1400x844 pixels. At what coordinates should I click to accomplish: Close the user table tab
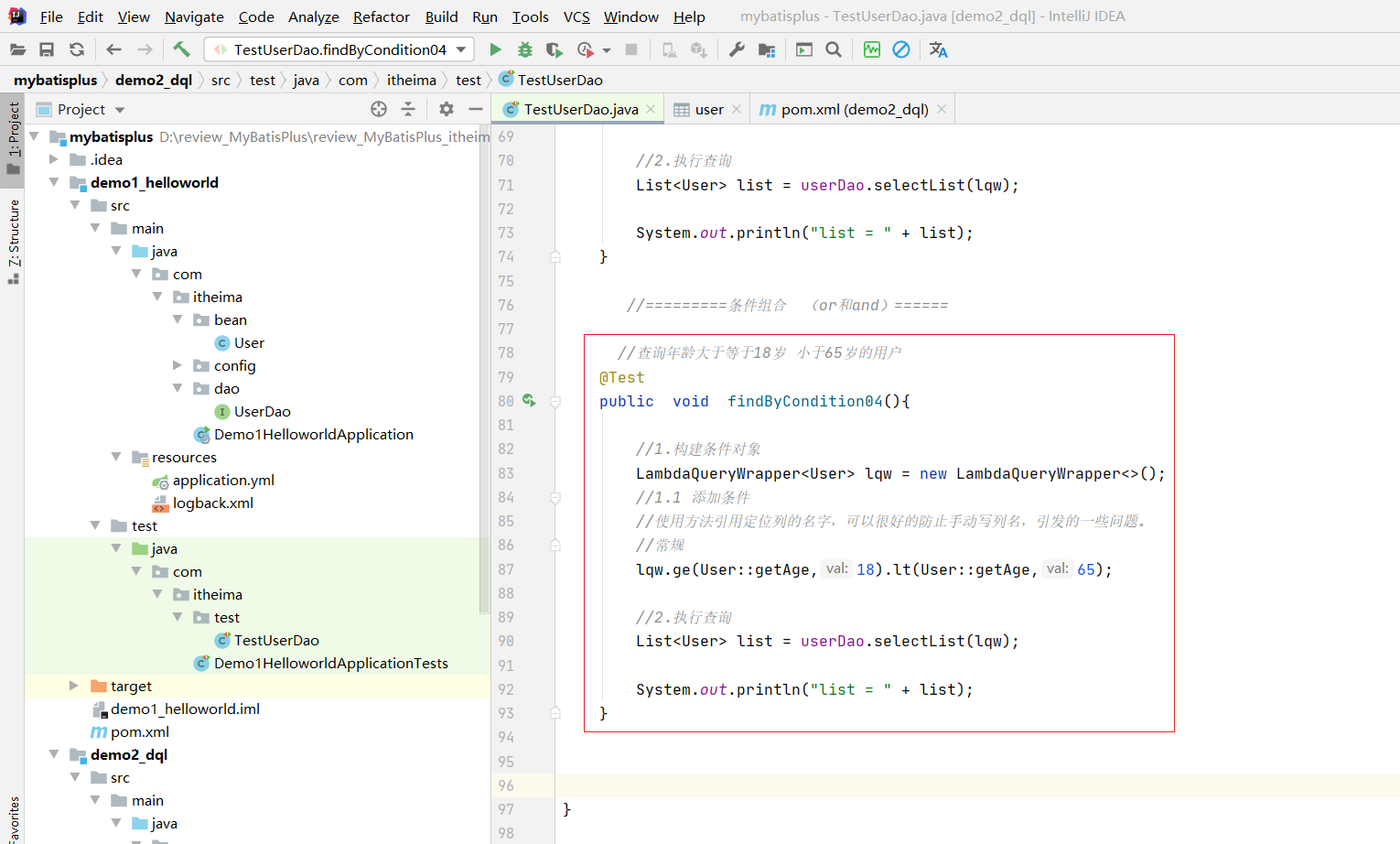pyautogui.click(x=737, y=109)
